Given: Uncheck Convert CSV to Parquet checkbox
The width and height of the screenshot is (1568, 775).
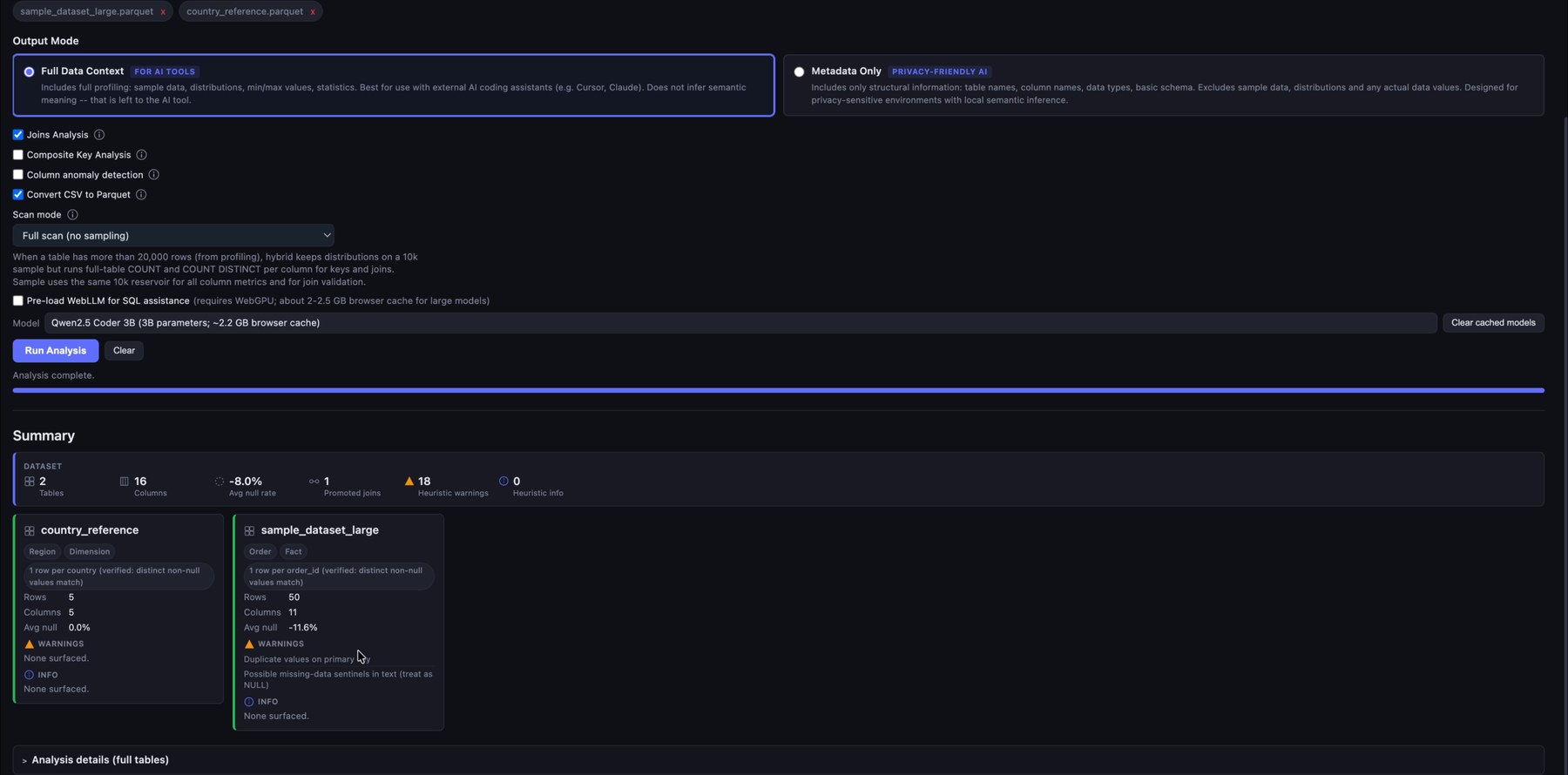Looking at the screenshot, I should pos(18,194).
